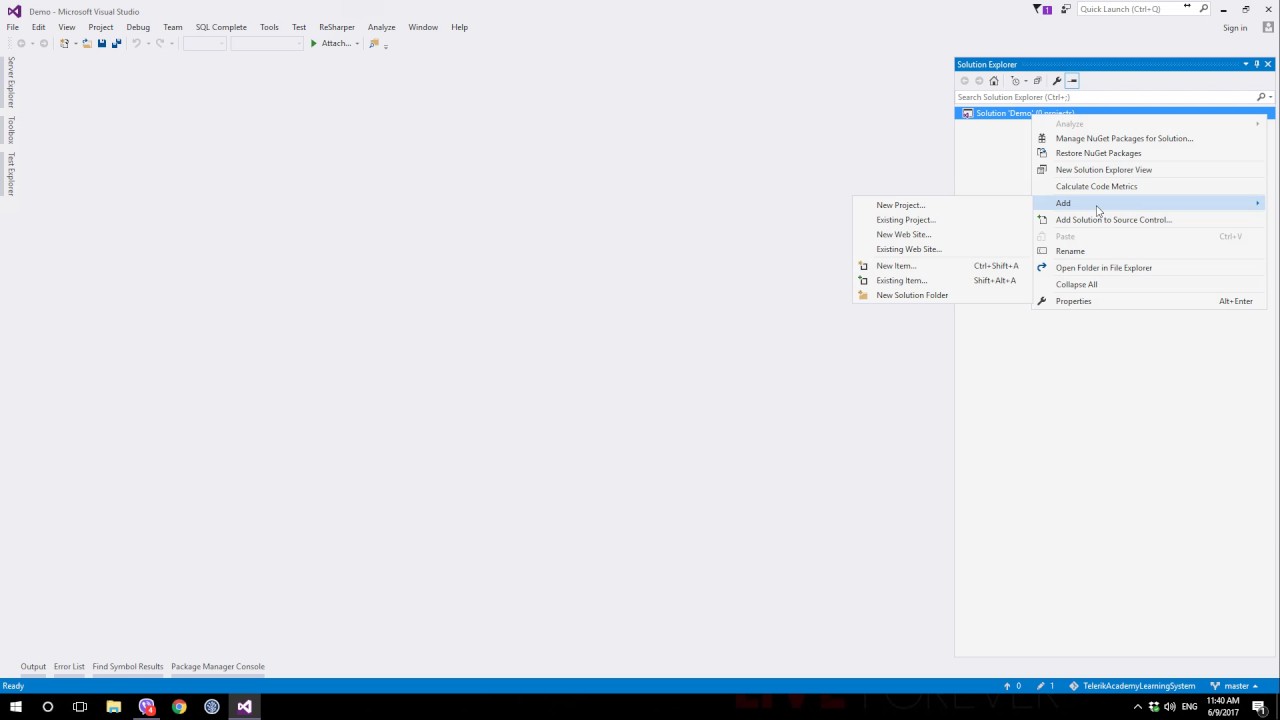Viewport: 1280px width, 720px height.
Task: Open the master branch selector in status bar
Action: point(1234,686)
